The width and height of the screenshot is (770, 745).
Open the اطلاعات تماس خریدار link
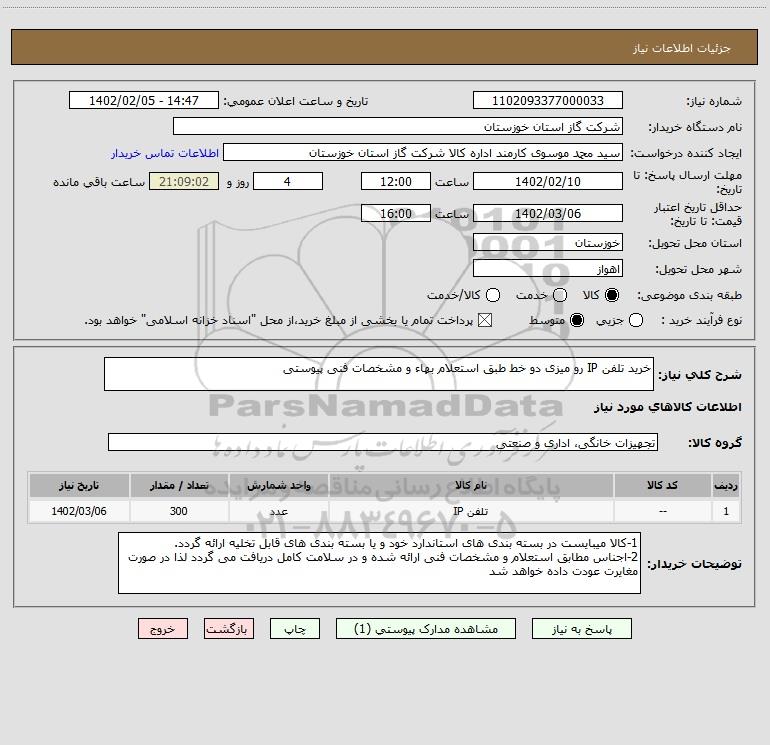165,153
